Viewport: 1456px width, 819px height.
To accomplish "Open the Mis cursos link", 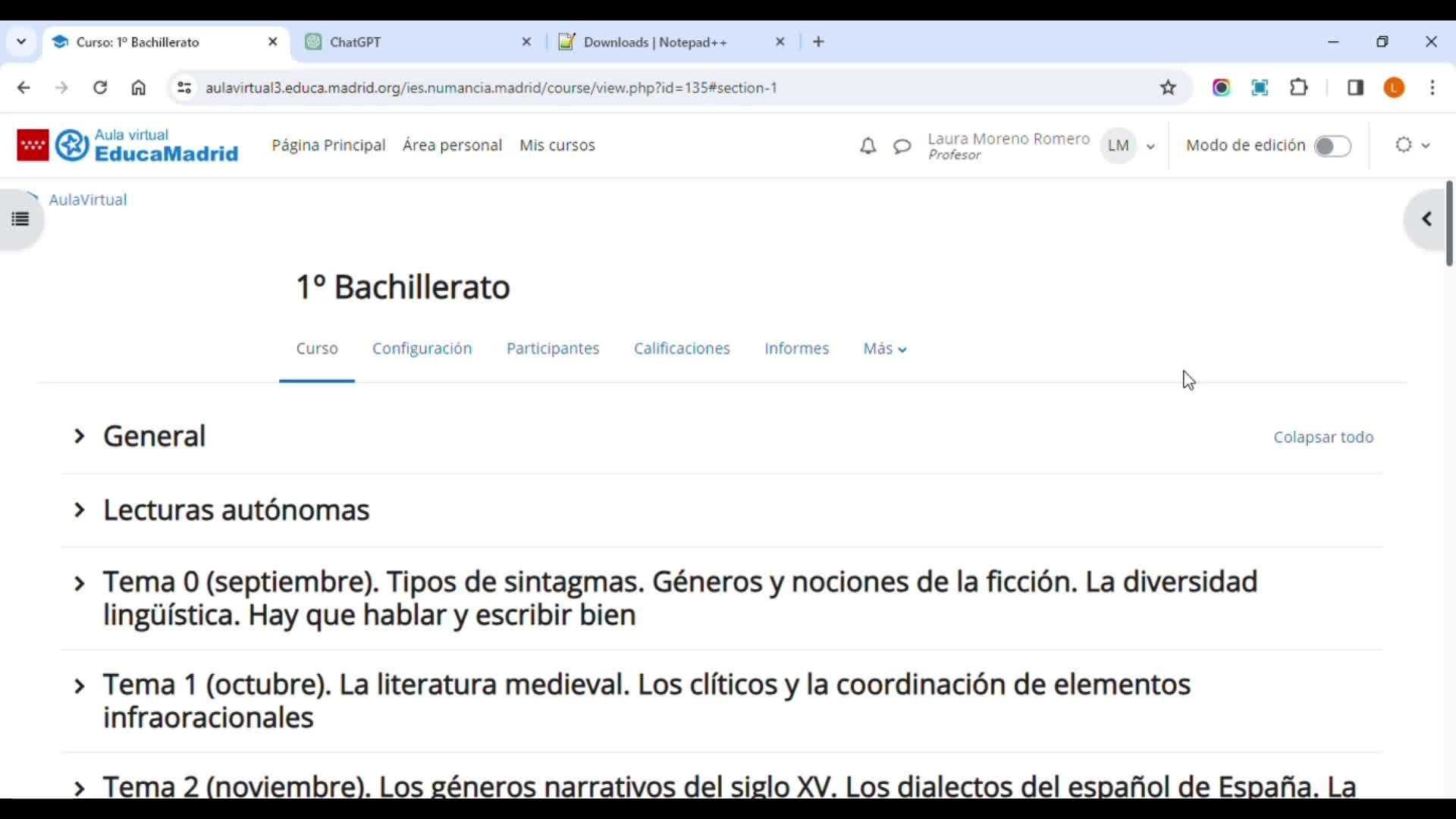I will coord(557,145).
